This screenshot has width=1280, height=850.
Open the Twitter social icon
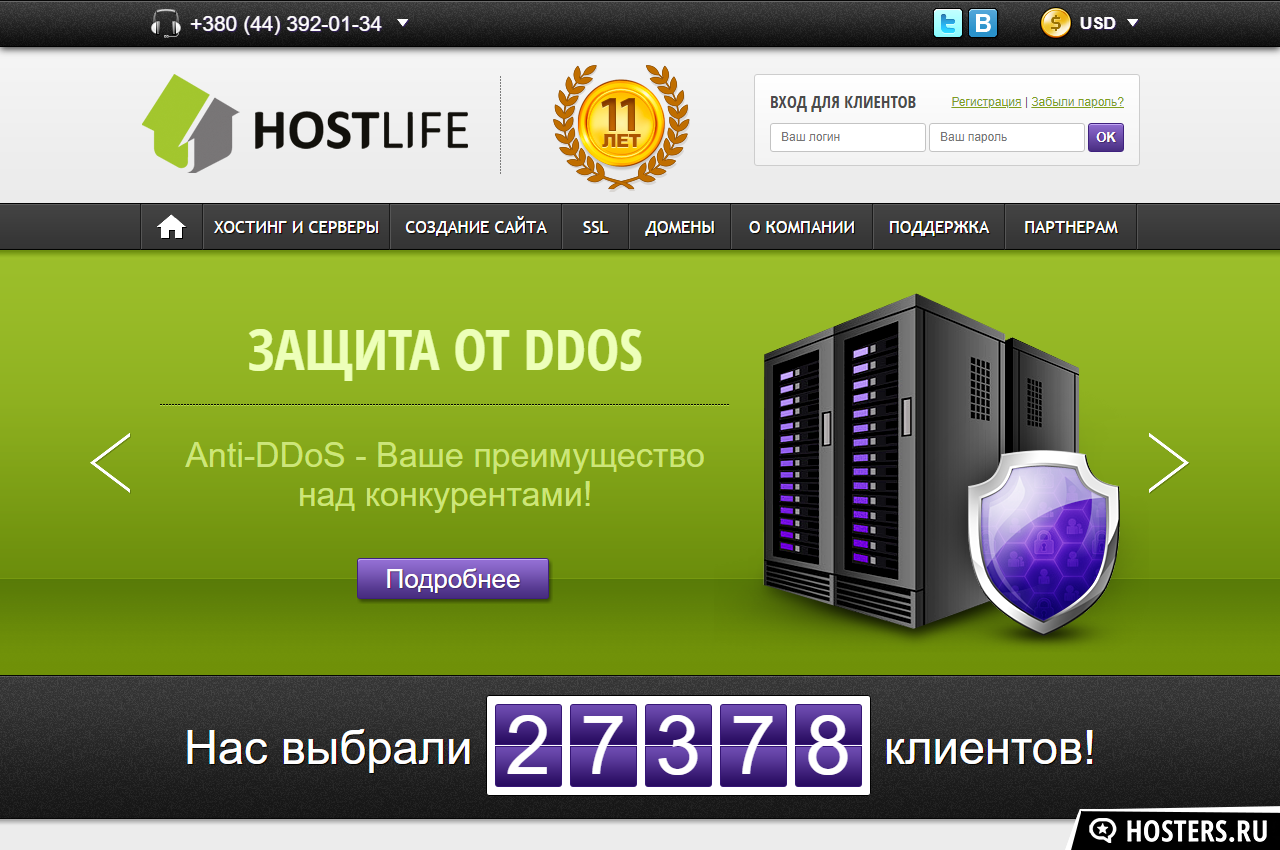tap(948, 23)
